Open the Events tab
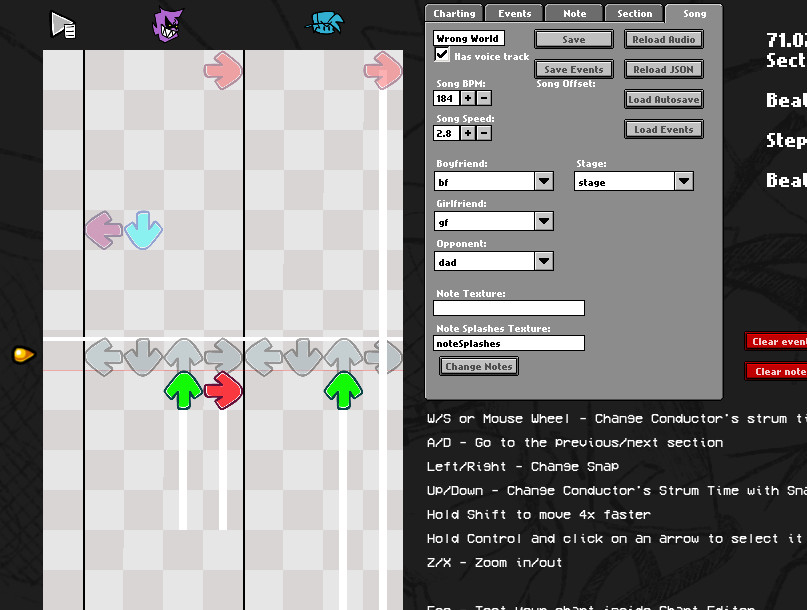The image size is (807, 610). tap(515, 14)
